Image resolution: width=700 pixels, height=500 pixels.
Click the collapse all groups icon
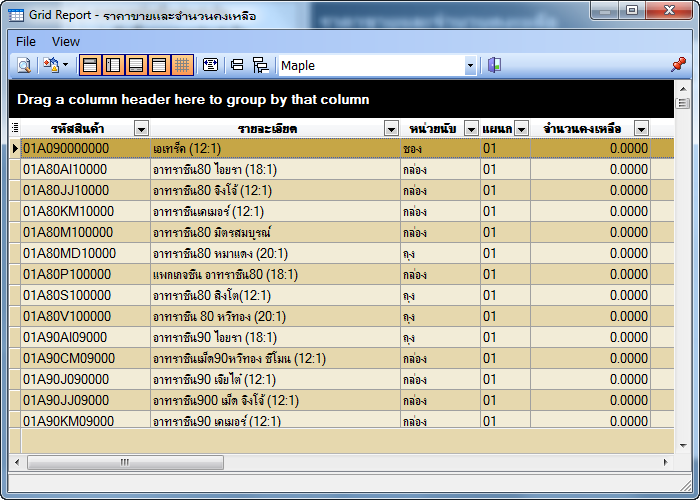[237, 65]
